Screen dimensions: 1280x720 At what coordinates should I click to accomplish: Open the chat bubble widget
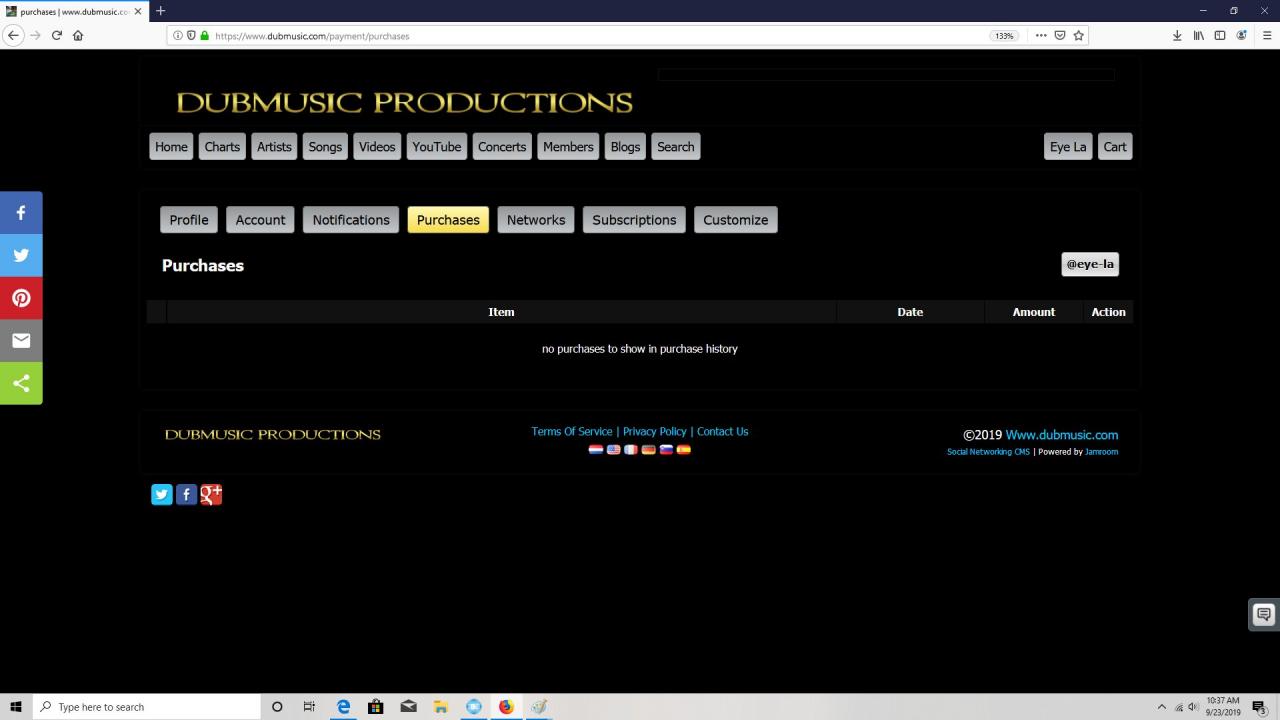tap(1264, 614)
